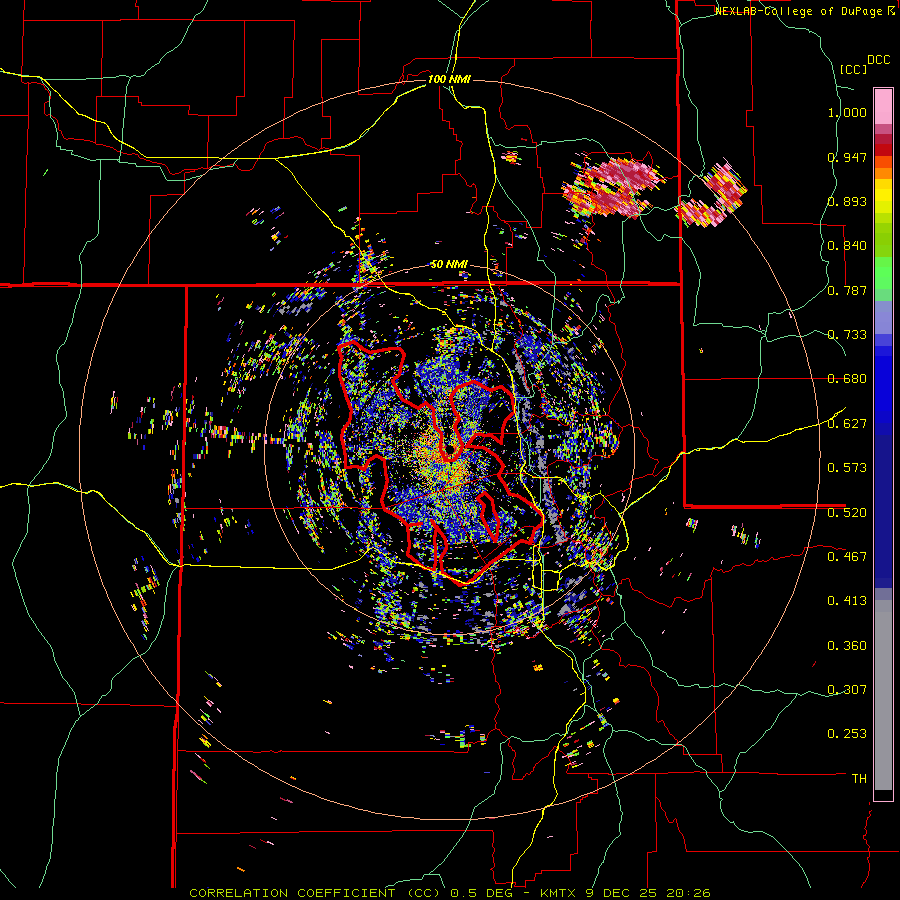This screenshot has height=900, width=900.
Task: Select the 0.627 scale value
Action: click(847, 424)
